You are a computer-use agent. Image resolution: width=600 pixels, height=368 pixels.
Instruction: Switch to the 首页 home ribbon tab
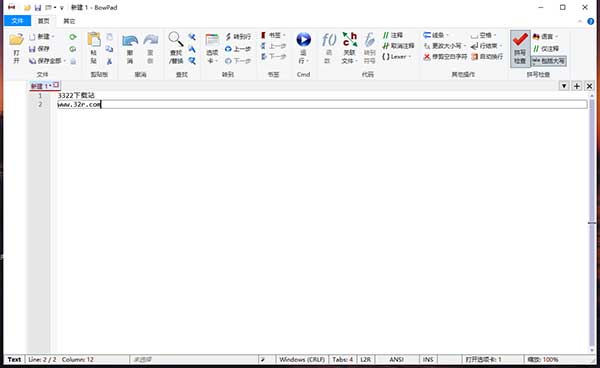(44, 21)
